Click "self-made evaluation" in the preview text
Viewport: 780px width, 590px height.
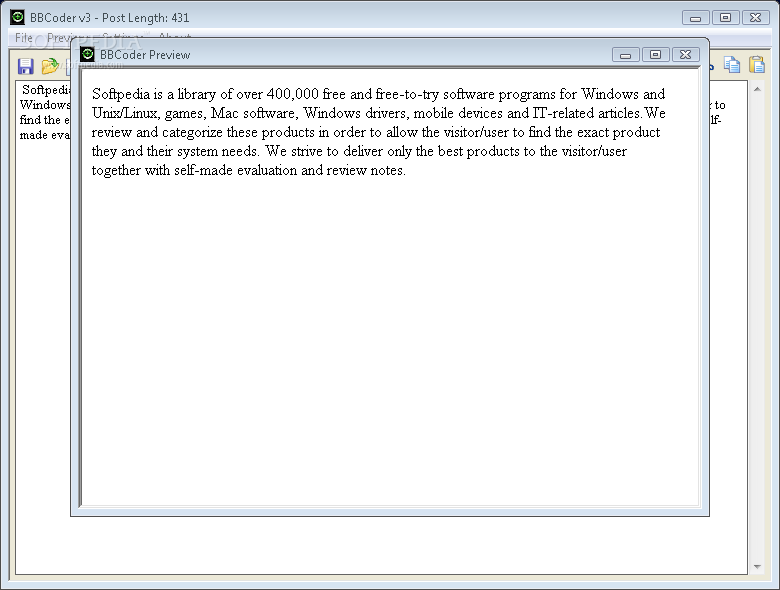click(x=235, y=170)
